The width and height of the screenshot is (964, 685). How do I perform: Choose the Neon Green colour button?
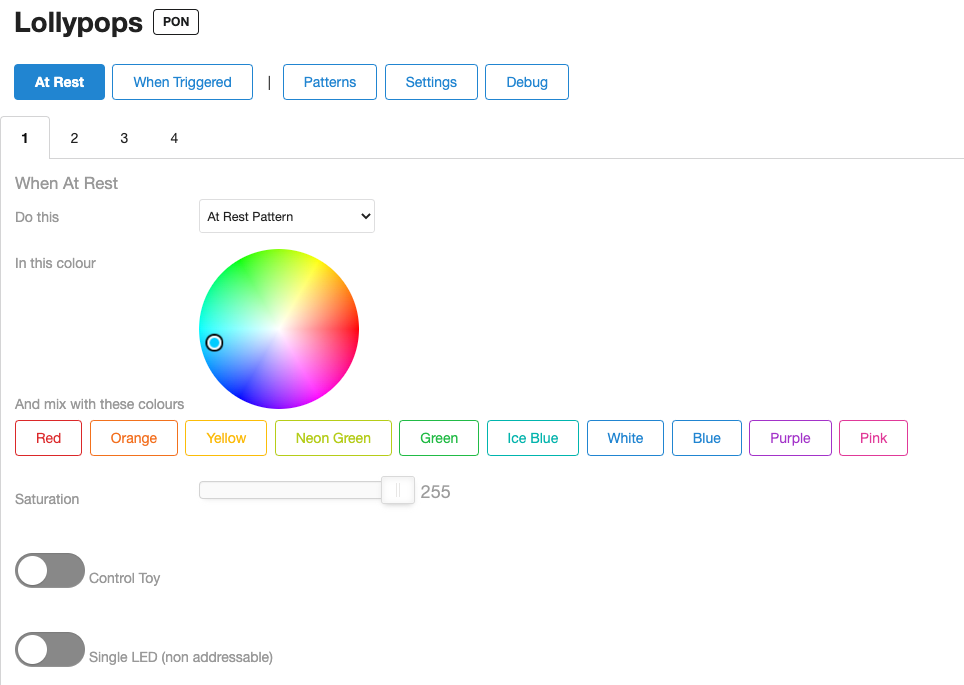click(333, 438)
